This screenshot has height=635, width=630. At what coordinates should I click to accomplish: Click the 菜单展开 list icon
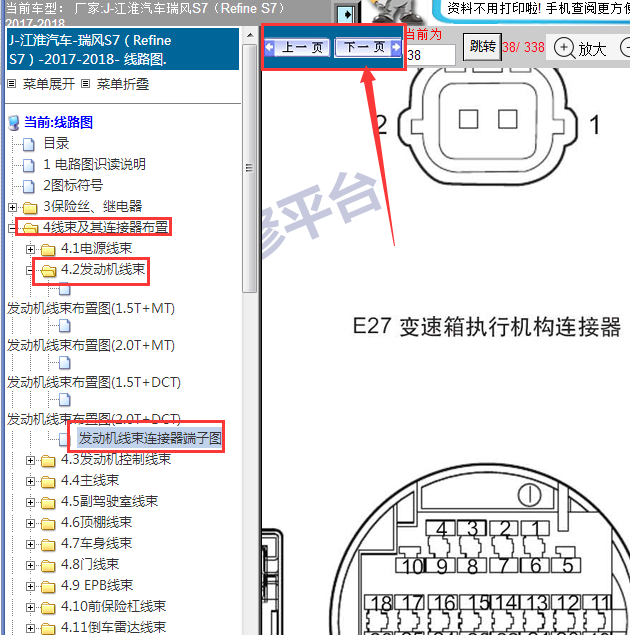(12, 84)
